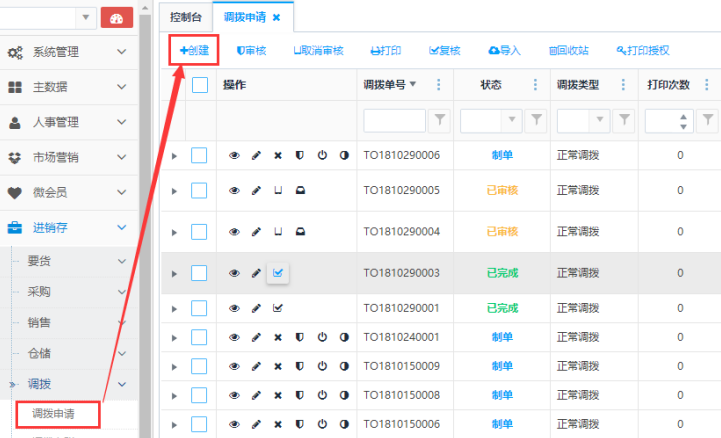This screenshot has height=438, width=721.
Task: Click the power icon for TO1810150008
Action: 322,396
